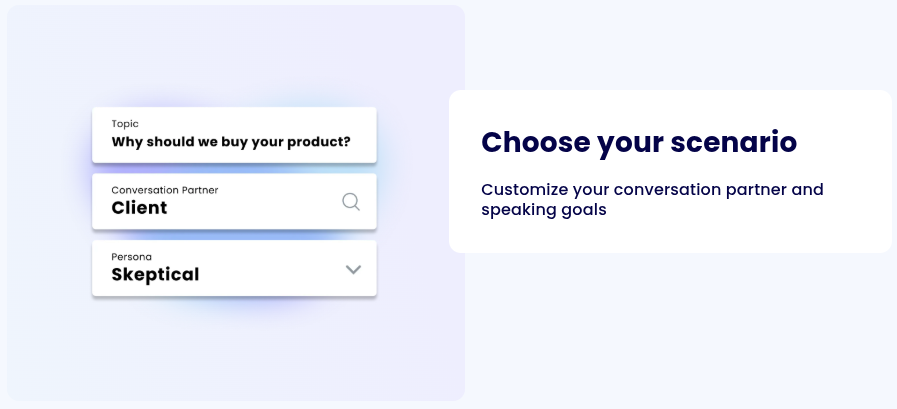
Task: Select the 'Why should we buy your product?' text
Action: click(230, 142)
